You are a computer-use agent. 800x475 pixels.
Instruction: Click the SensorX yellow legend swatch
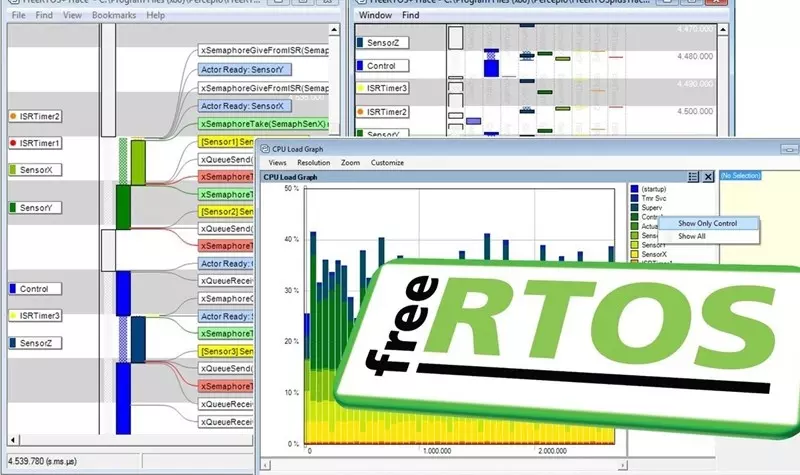tap(634, 254)
